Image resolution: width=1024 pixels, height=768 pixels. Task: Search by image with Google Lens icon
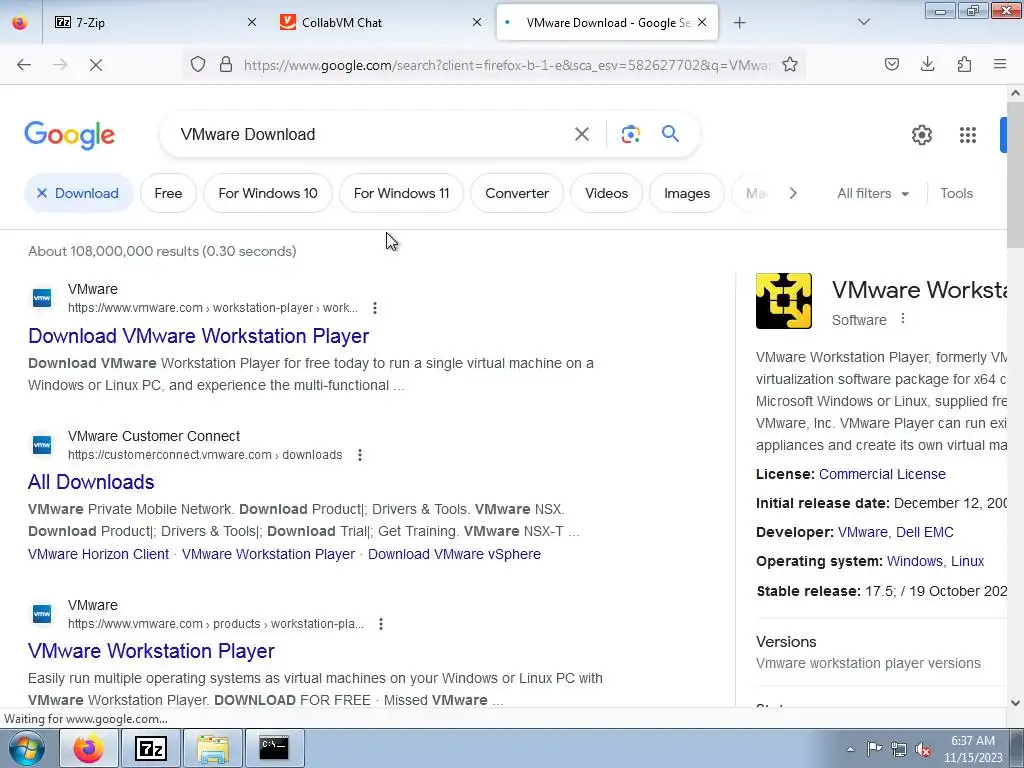pyautogui.click(x=630, y=135)
